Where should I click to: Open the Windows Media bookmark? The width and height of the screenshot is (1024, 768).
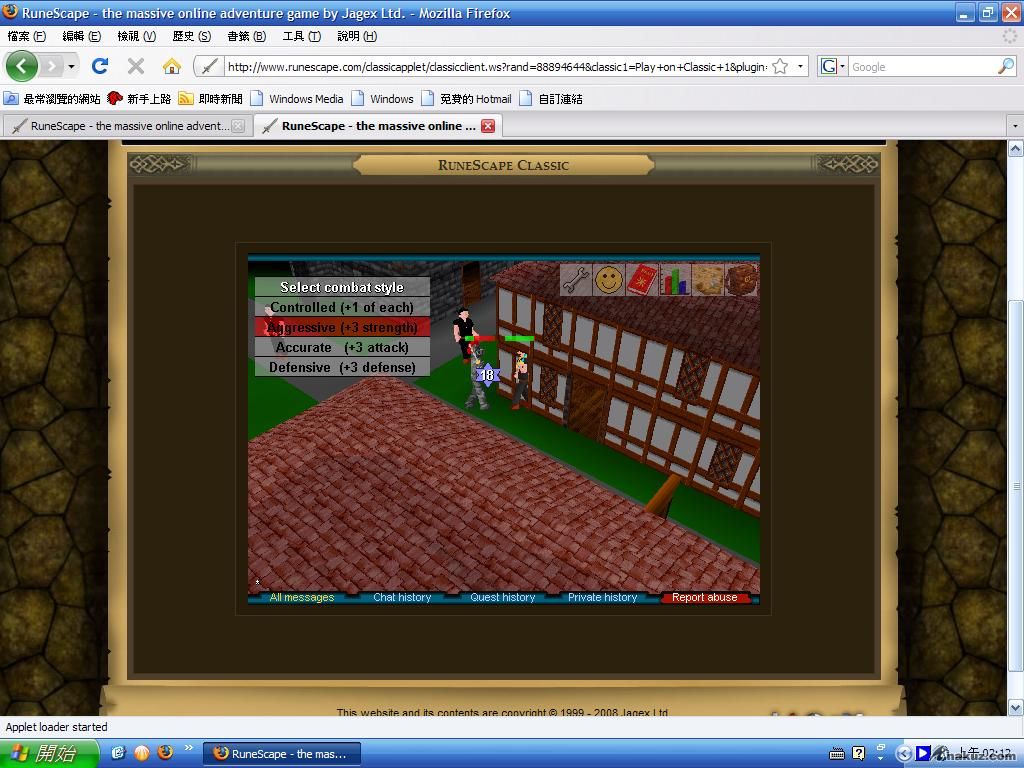click(297, 99)
